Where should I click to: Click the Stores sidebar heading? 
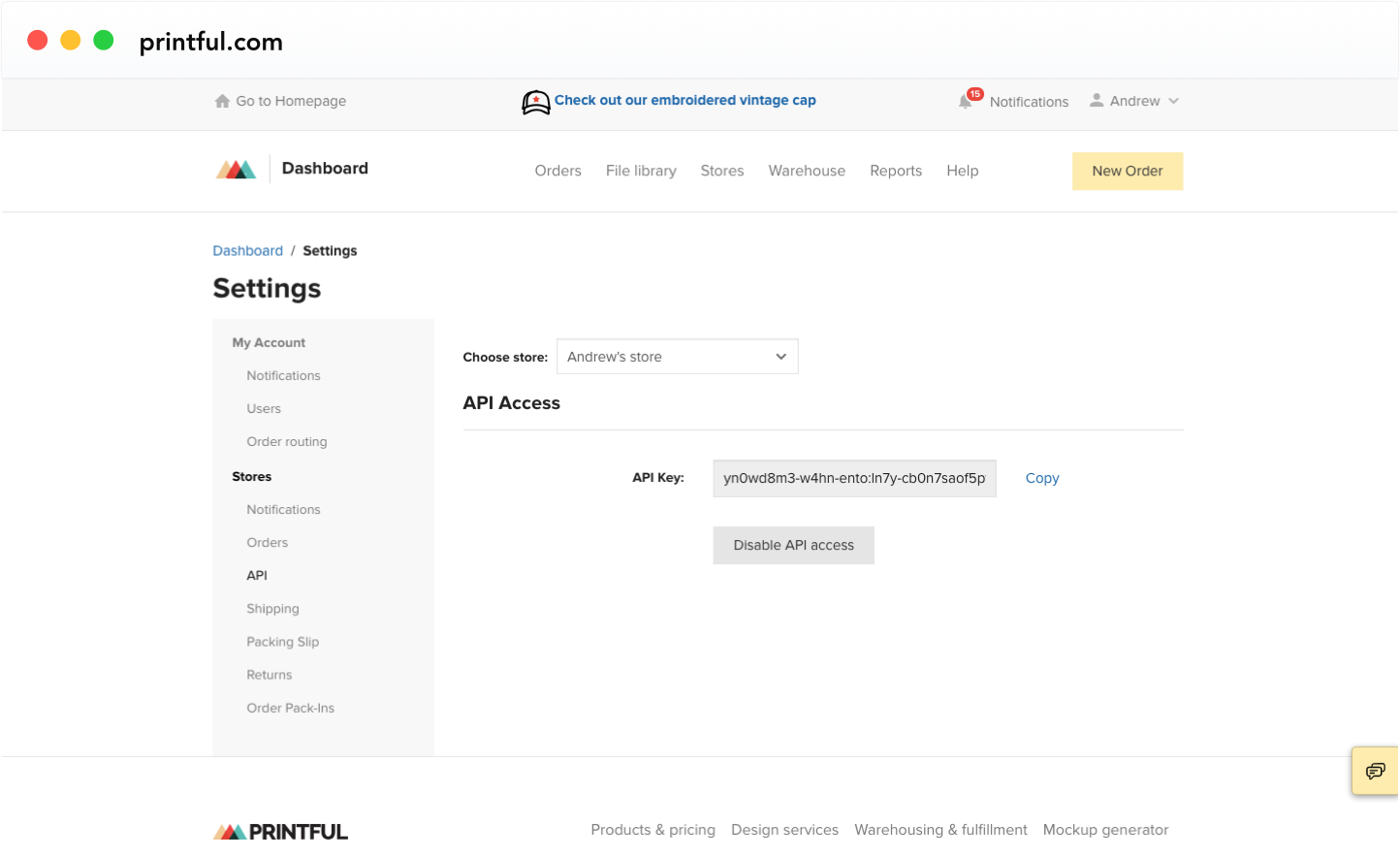click(x=252, y=476)
